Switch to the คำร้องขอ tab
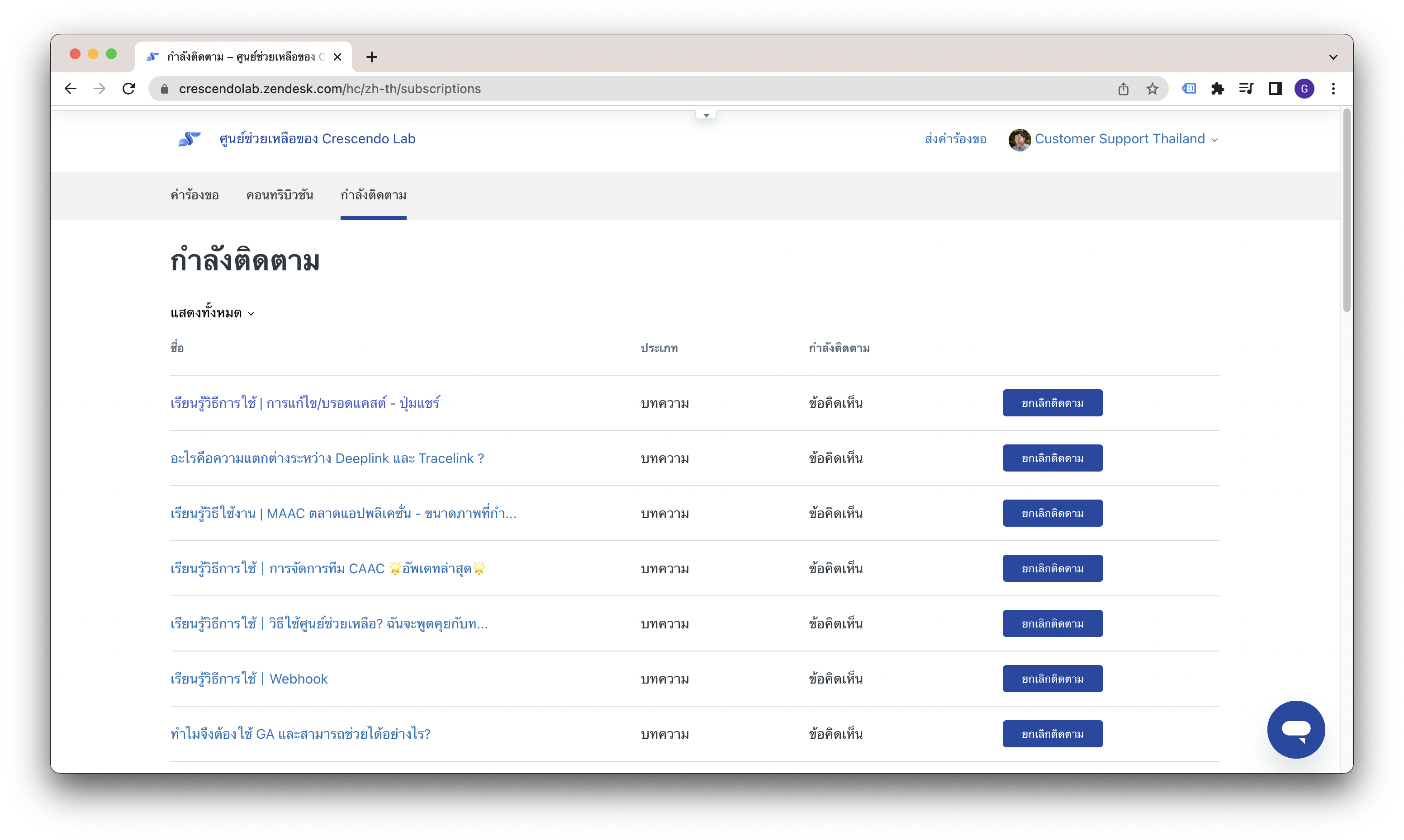The height and width of the screenshot is (840, 1404). (x=195, y=195)
